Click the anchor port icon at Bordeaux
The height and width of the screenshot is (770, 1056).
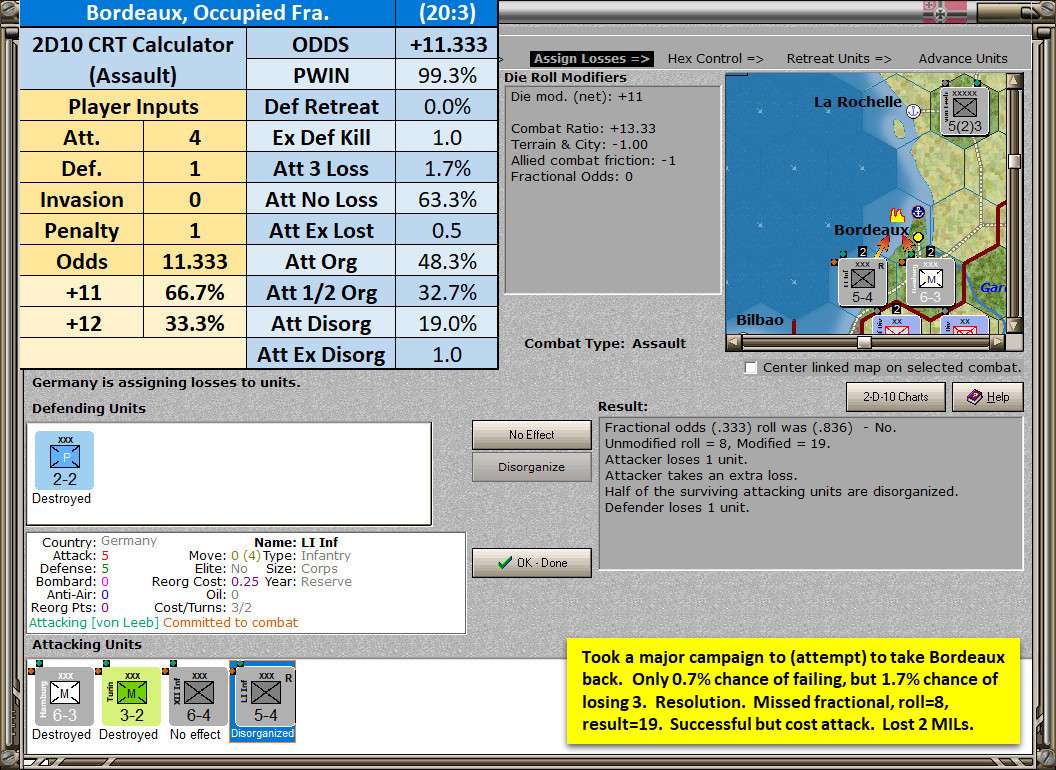click(917, 212)
